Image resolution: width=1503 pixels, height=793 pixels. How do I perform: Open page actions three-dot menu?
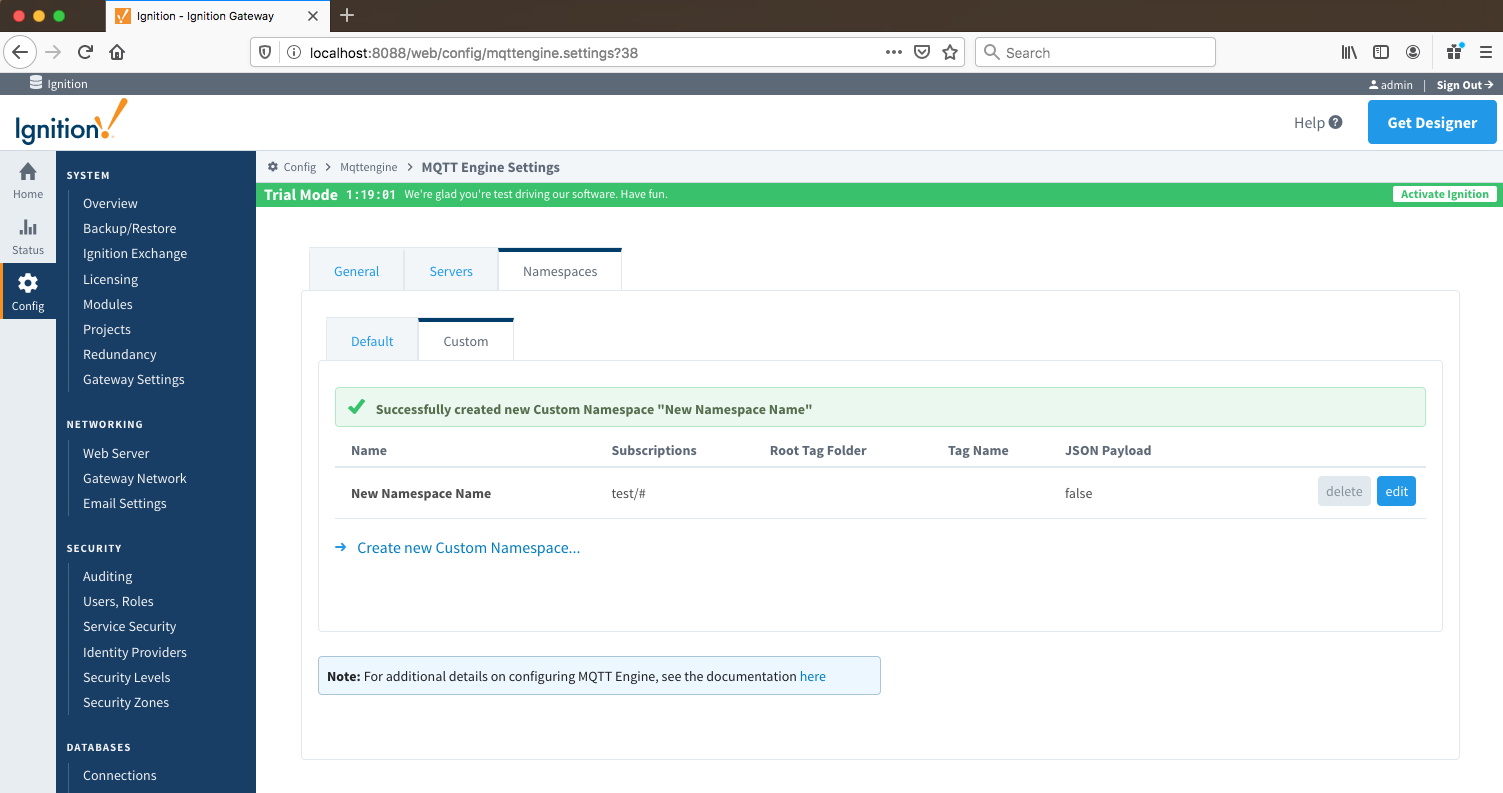[894, 52]
